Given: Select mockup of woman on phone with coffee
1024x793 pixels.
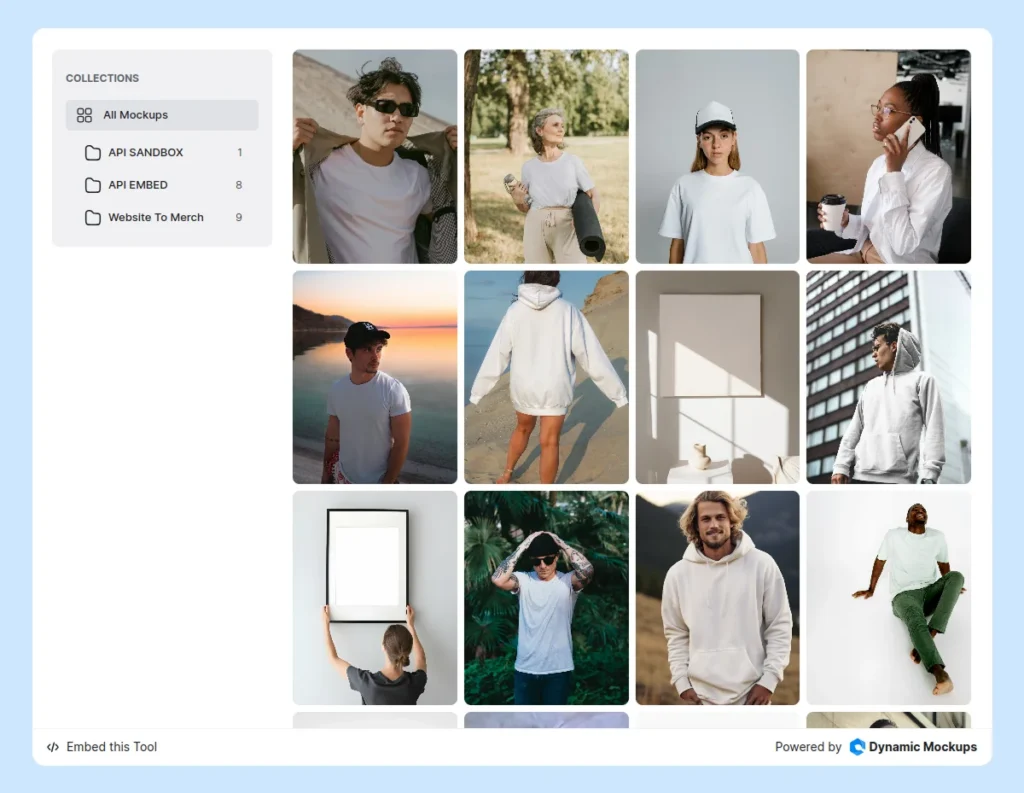Looking at the screenshot, I should [888, 157].
